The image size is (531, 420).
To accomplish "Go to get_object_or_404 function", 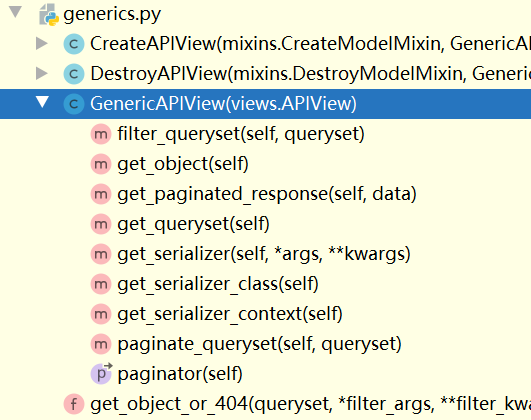I will click(310, 404).
